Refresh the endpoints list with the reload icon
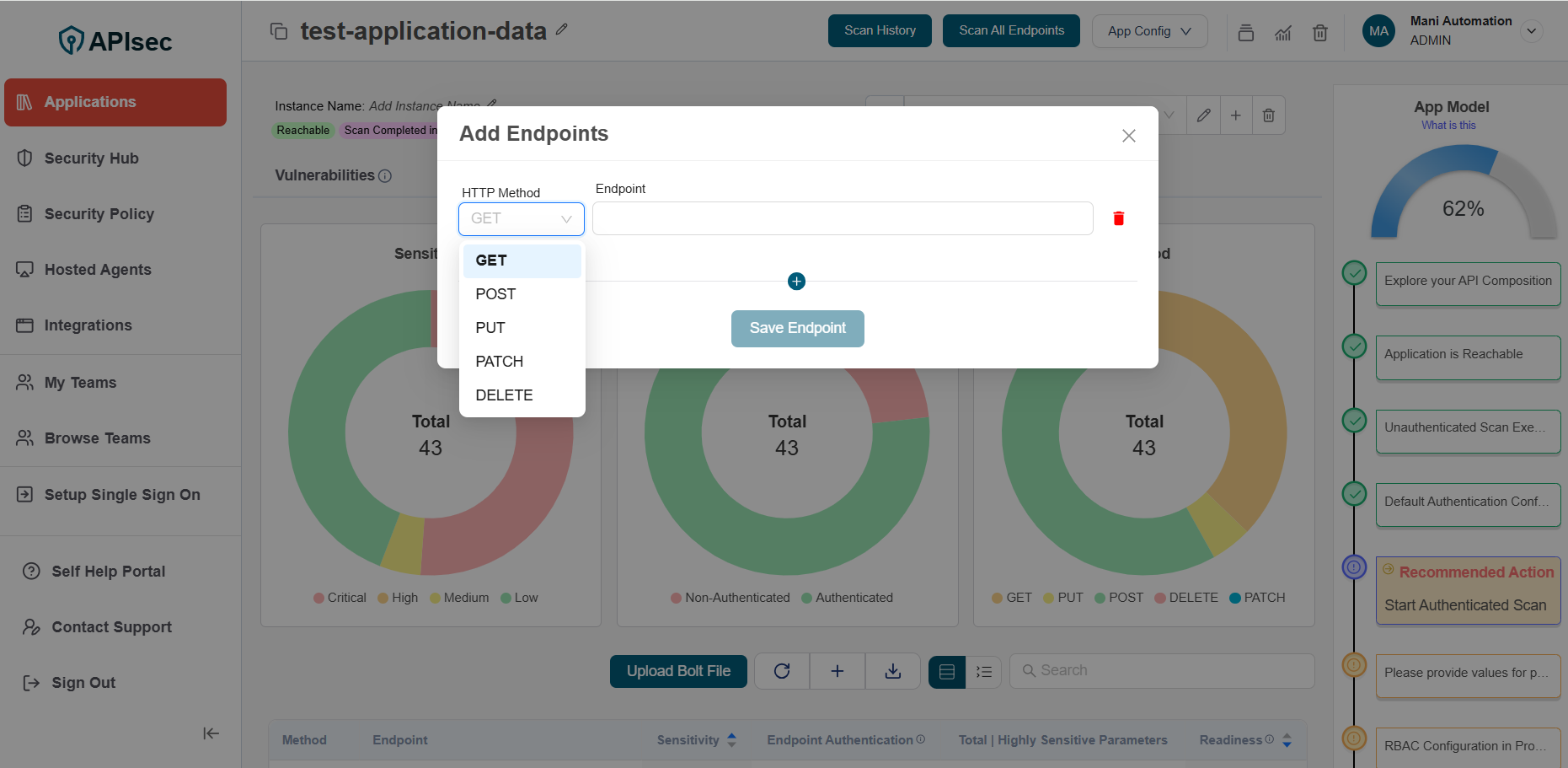Screen dimensions: 1568x768 (x=782, y=671)
